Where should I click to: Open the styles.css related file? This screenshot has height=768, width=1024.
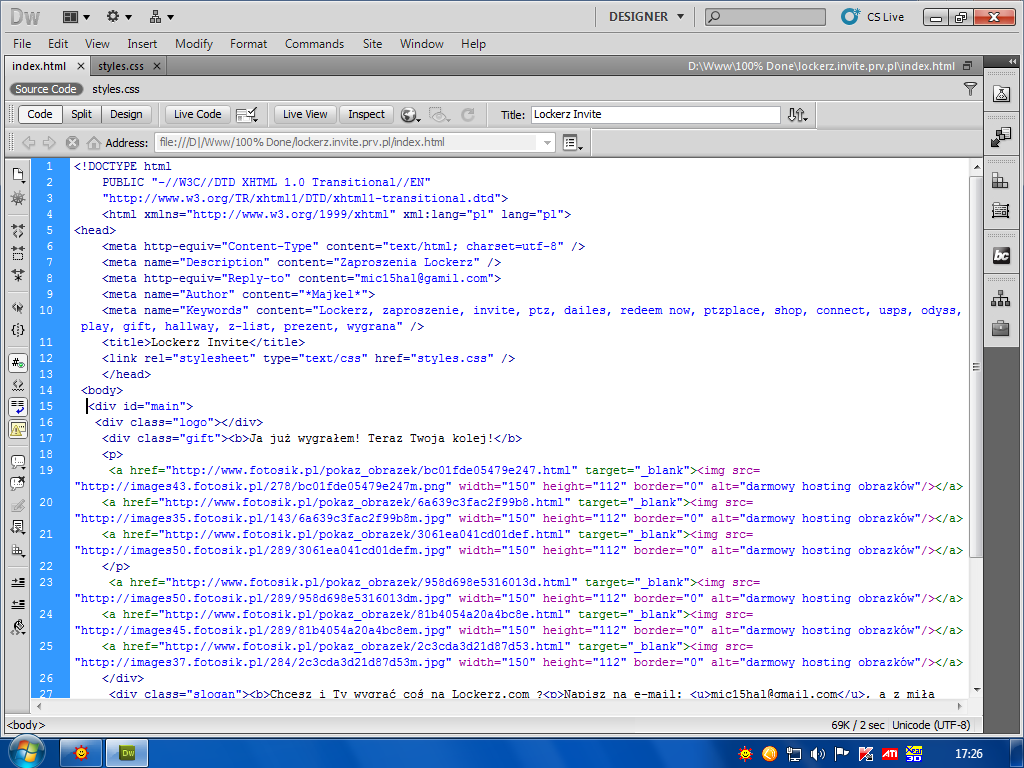point(116,89)
